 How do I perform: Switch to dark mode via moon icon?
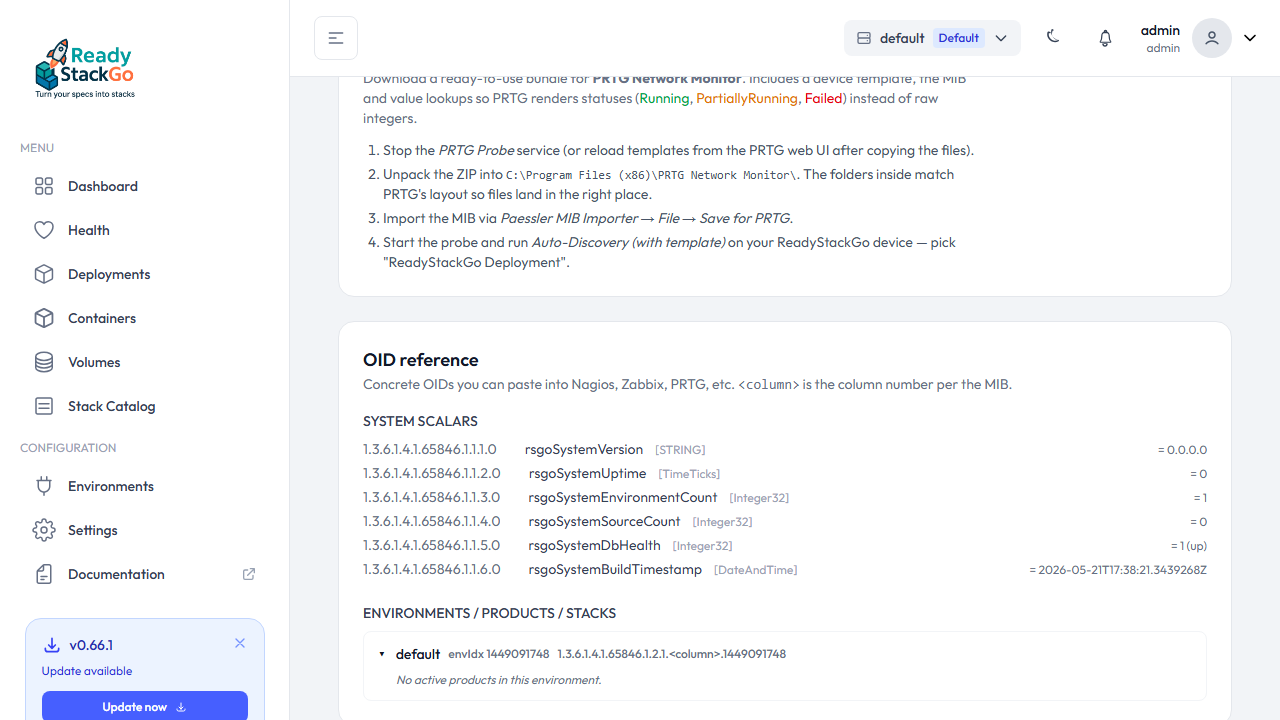tap(1053, 37)
